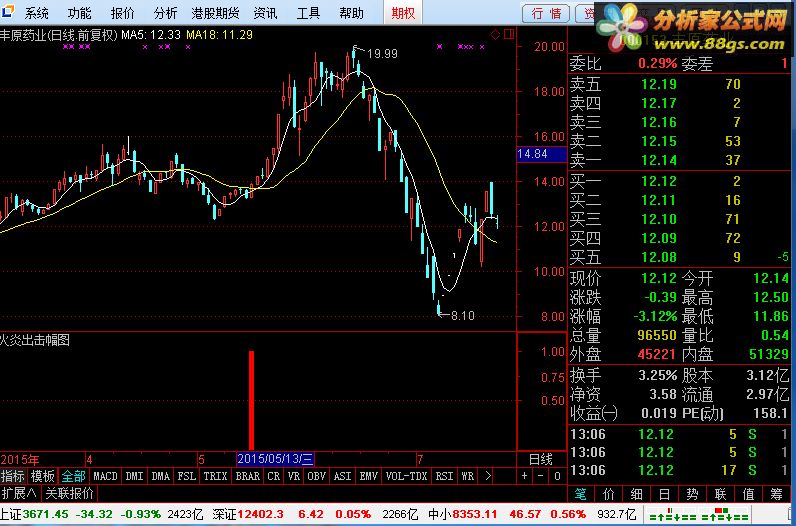The image size is (796, 526).
Task: Select the CR indicator tab
Action: (274, 476)
